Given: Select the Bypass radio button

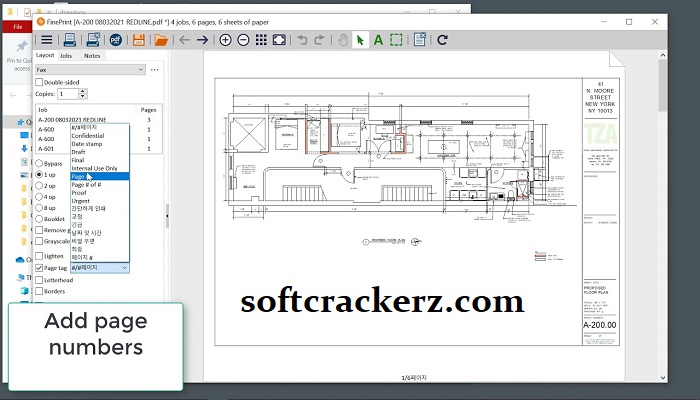Looking at the screenshot, I should 39,163.
